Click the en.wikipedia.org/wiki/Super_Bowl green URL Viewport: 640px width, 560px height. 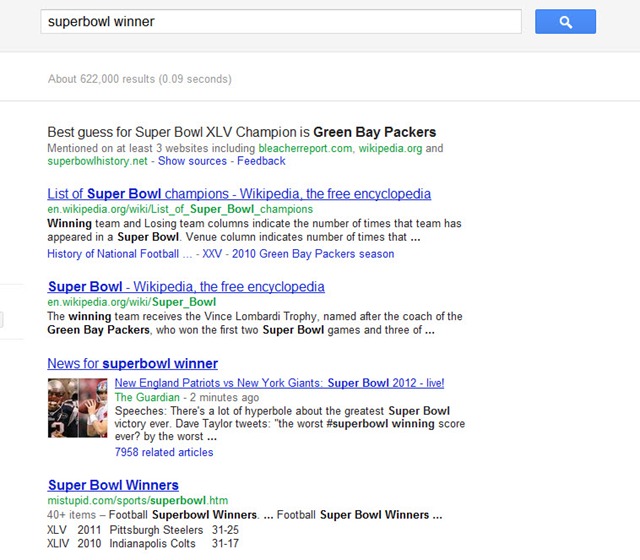pyautogui.click(x=132, y=302)
